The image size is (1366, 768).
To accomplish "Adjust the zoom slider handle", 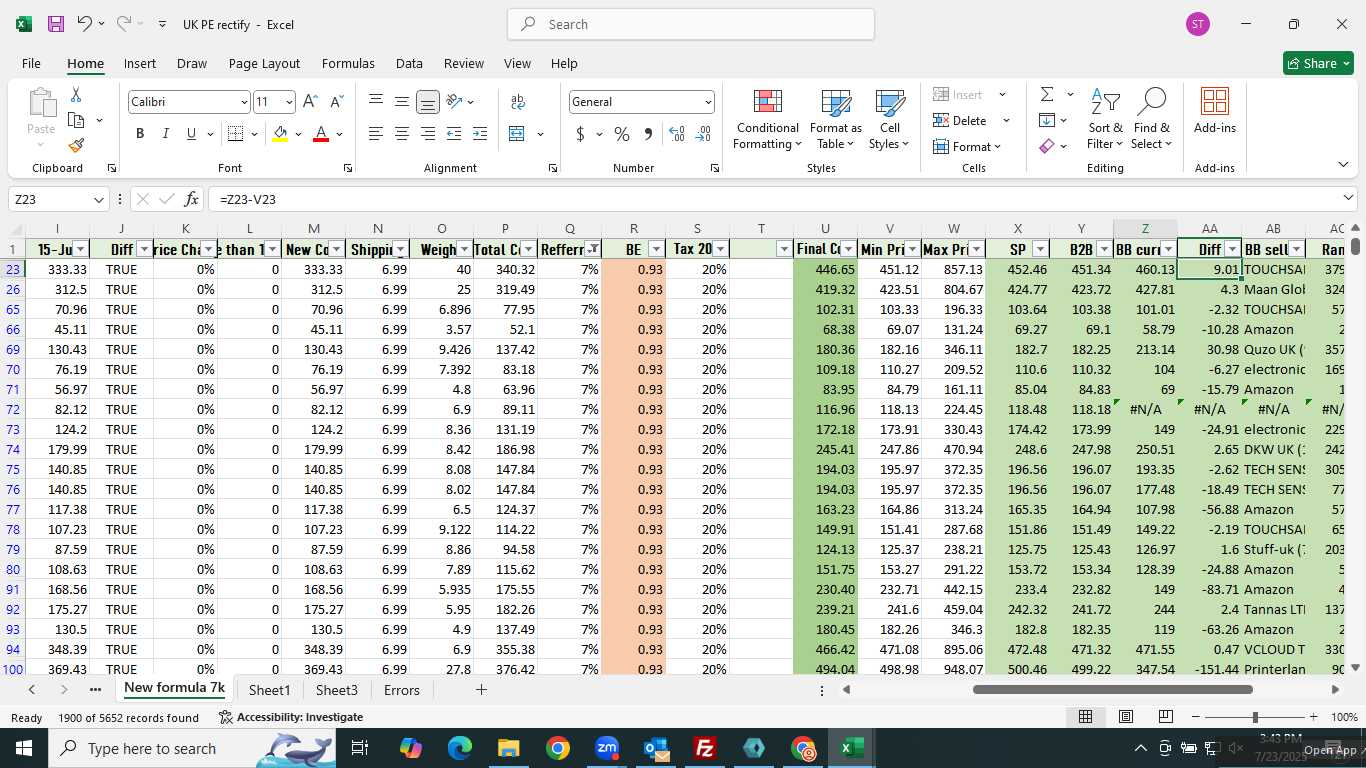I will pos(1255,717).
